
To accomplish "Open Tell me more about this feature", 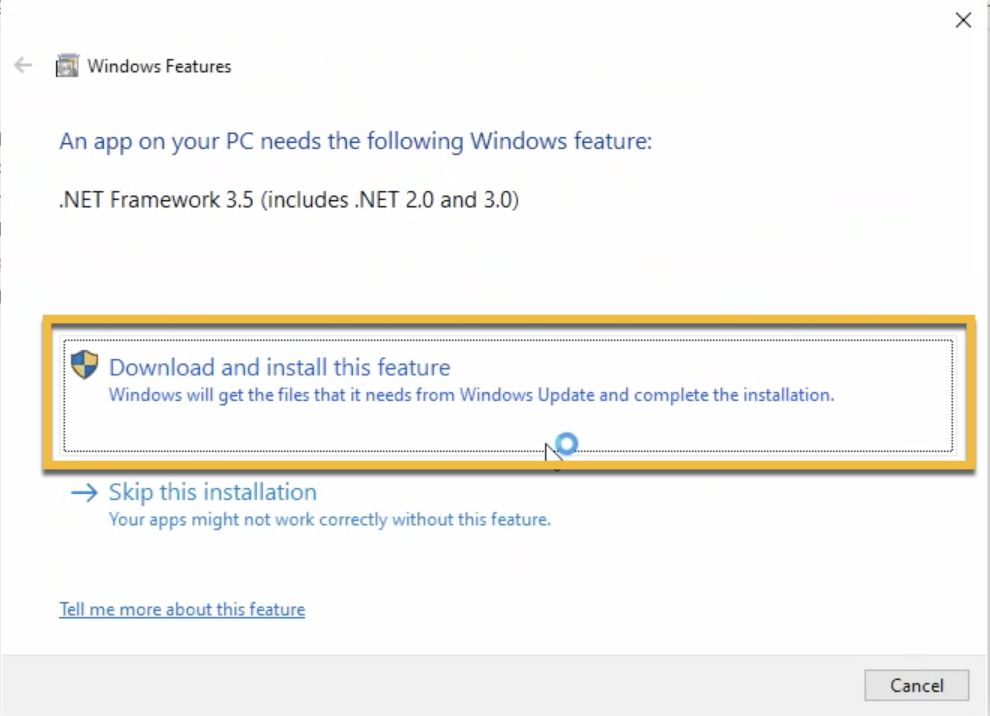I will (x=182, y=609).
